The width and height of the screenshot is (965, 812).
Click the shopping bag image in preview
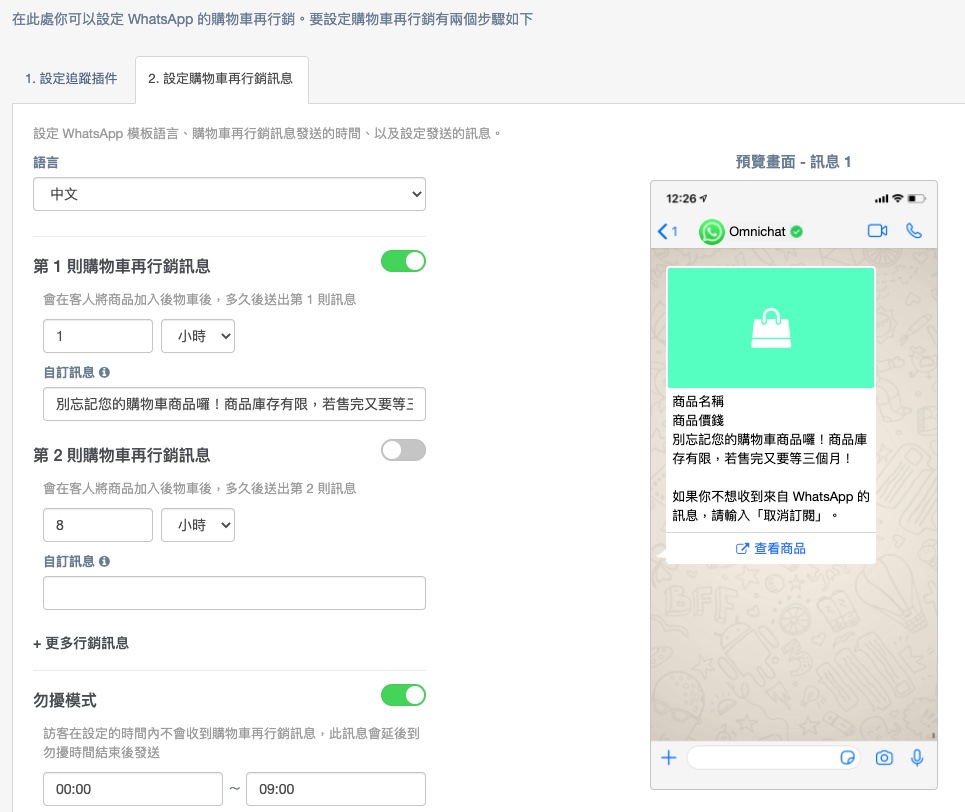pyautogui.click(x=771, y=328)
